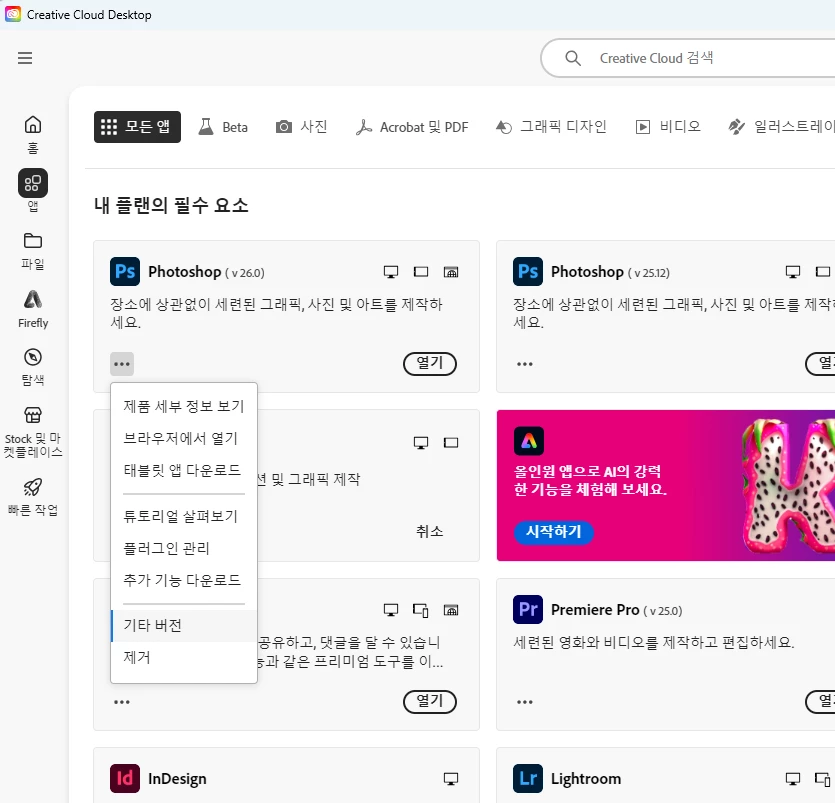Click web icon on card left of Premiere Pro
Screen dimensions: 835x803
[451, 610]
